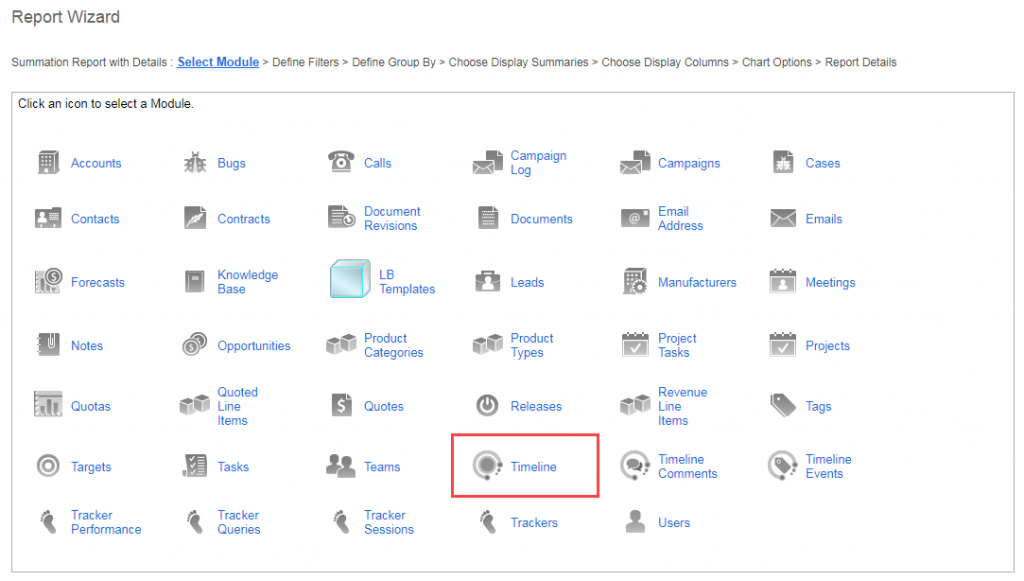Pick the Tags label icon
1024x581 pixels.
[x=782, y=406]
